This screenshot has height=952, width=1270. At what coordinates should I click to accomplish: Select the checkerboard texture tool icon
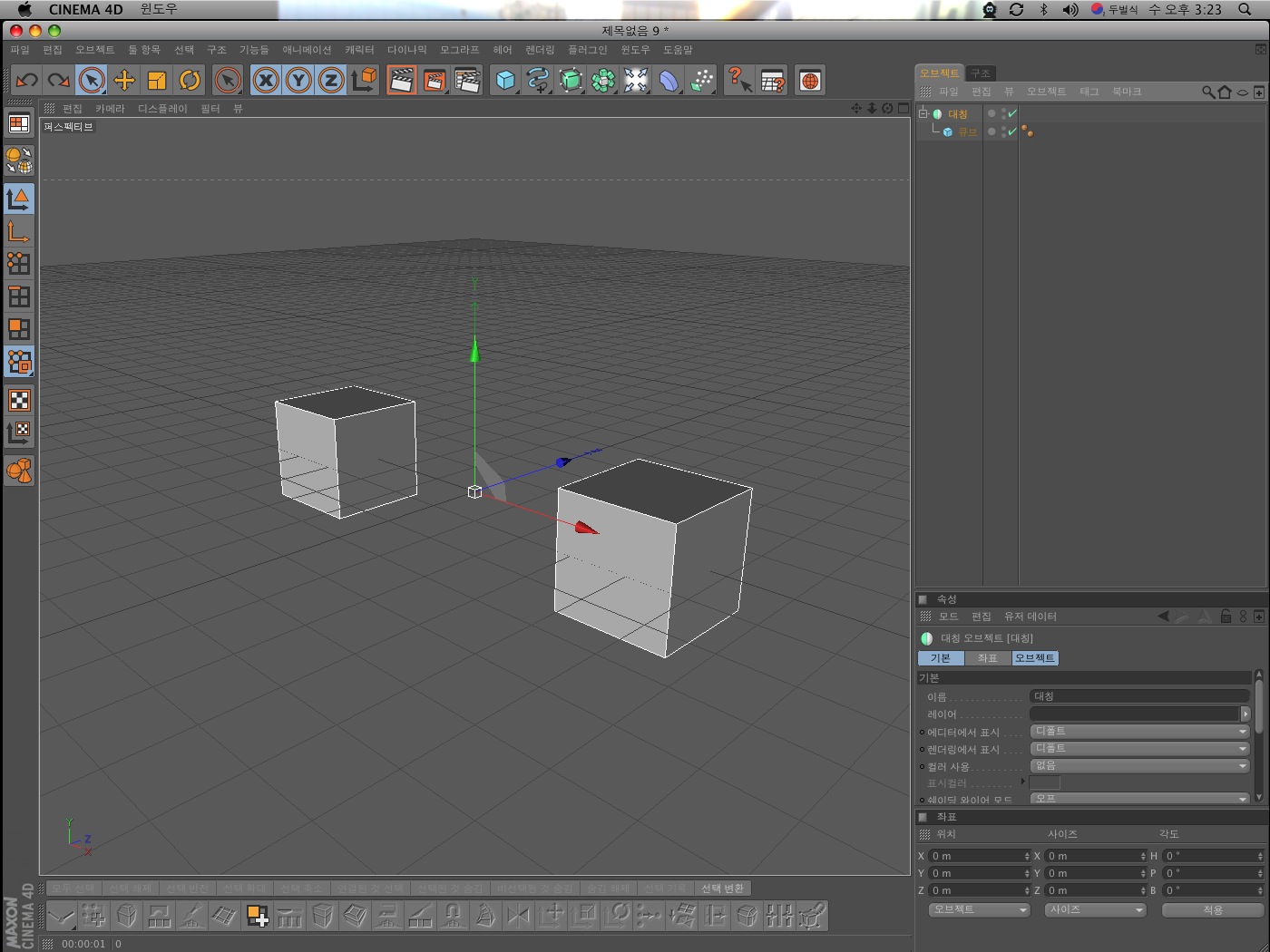(x=19, y=400)
